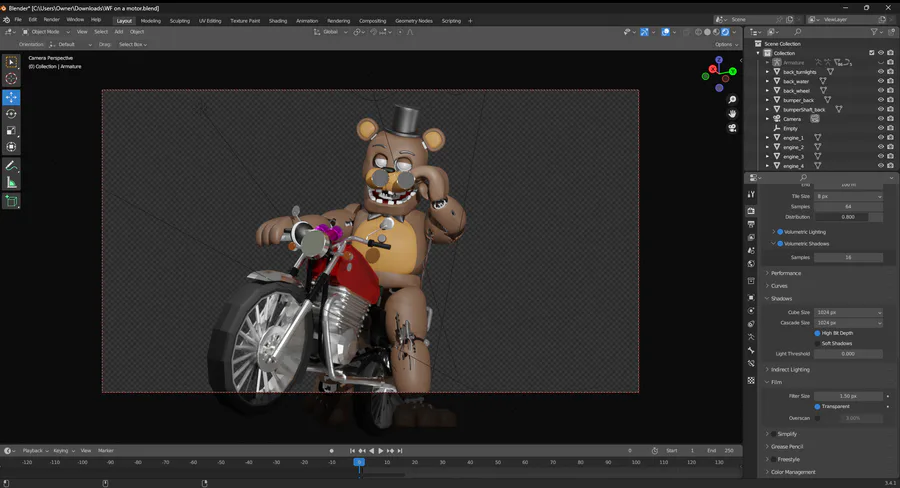
Task: Select the Scale tool
Action: 12,131
